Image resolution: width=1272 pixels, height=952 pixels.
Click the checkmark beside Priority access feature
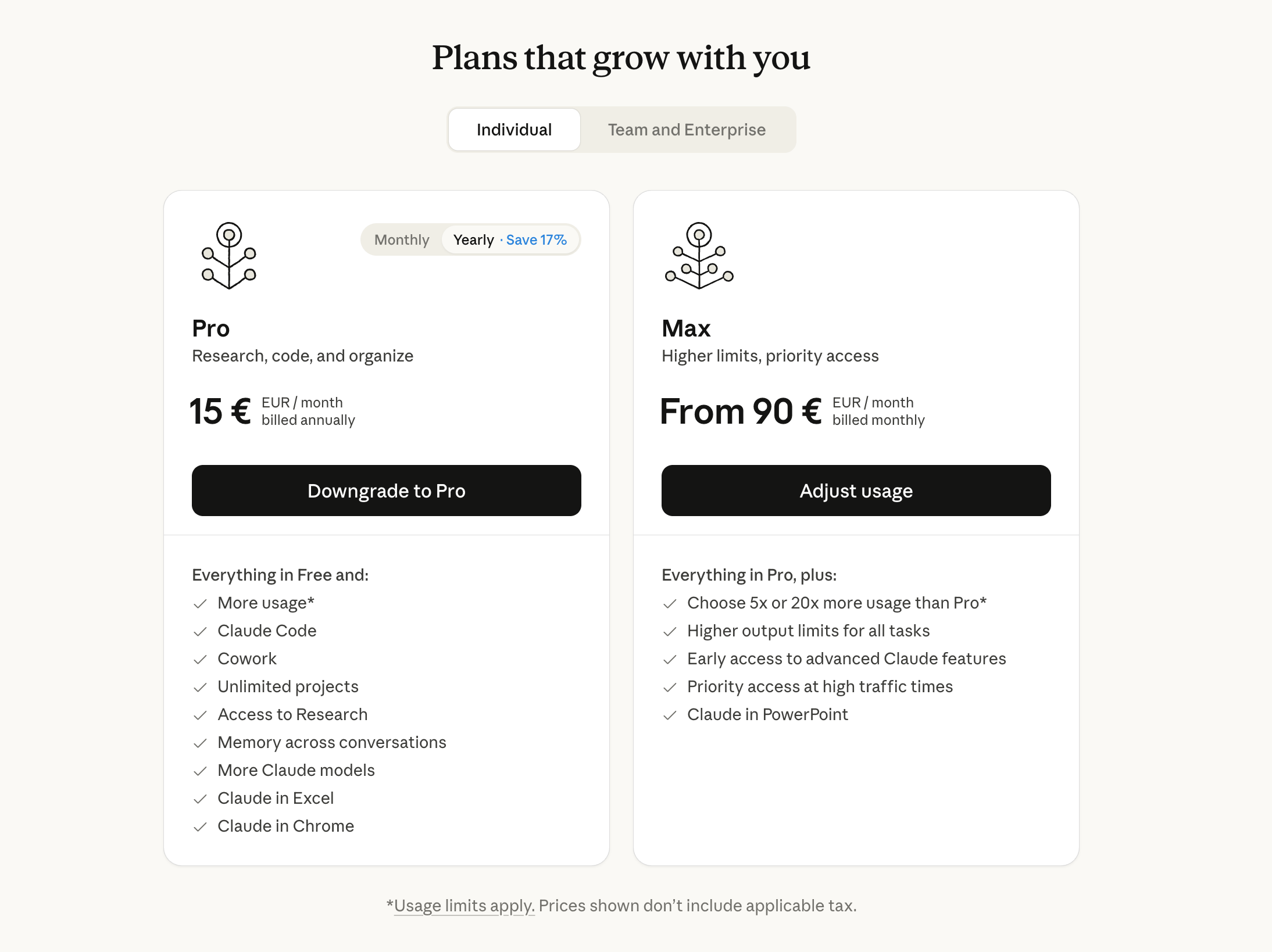click(670, 688)
